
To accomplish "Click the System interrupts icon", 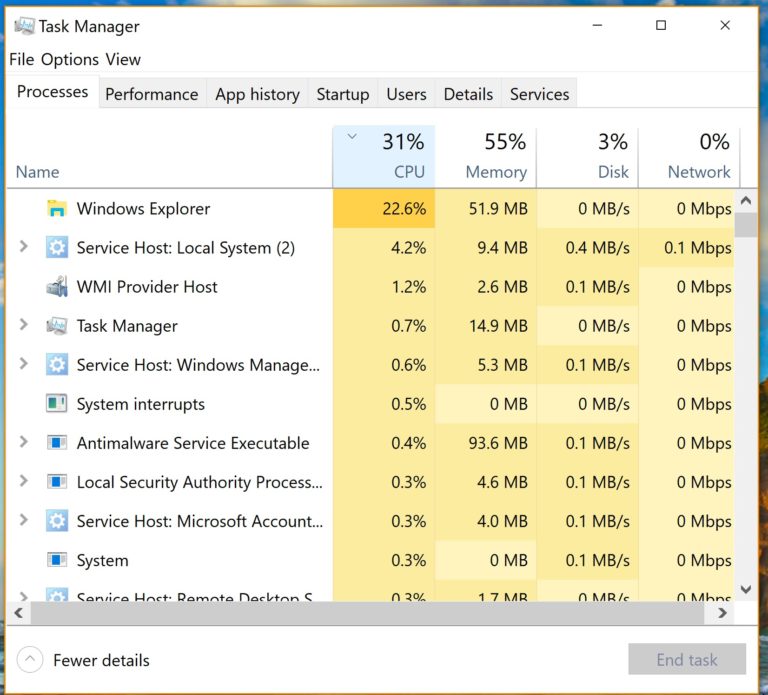I will [x=57, y=404].
